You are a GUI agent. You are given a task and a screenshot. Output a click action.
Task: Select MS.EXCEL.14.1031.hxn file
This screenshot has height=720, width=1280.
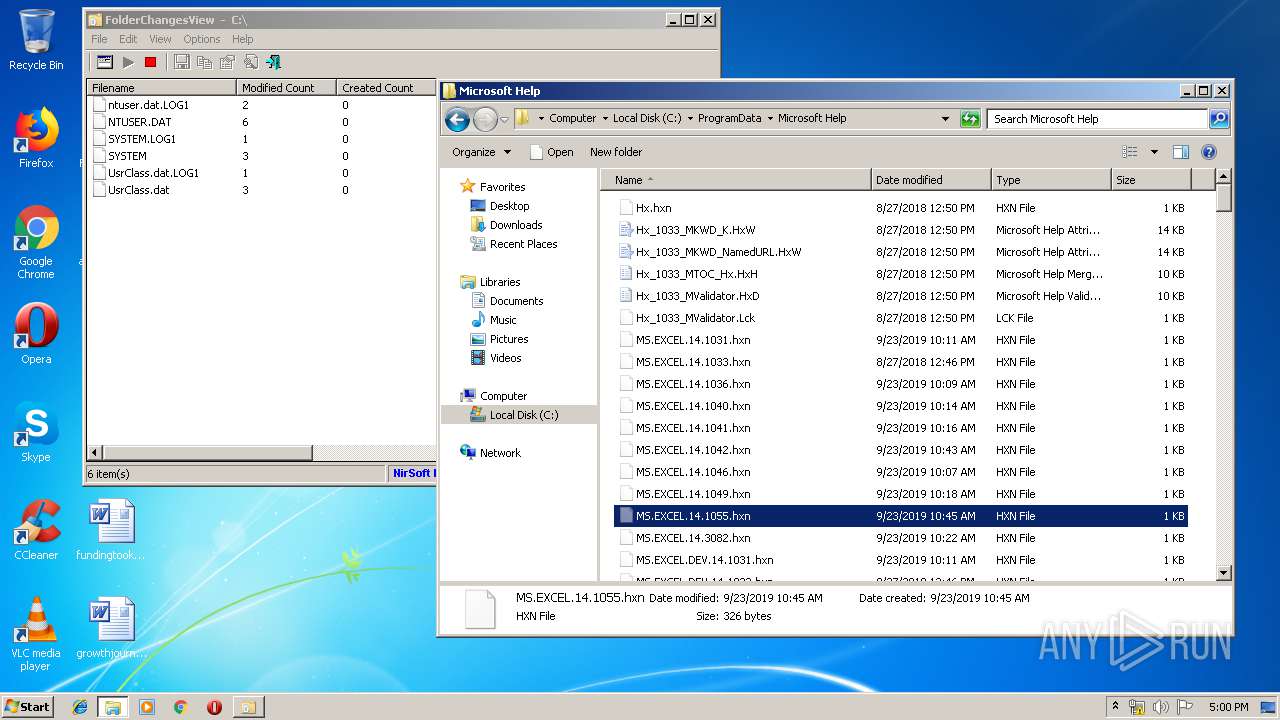pos(901,340)
